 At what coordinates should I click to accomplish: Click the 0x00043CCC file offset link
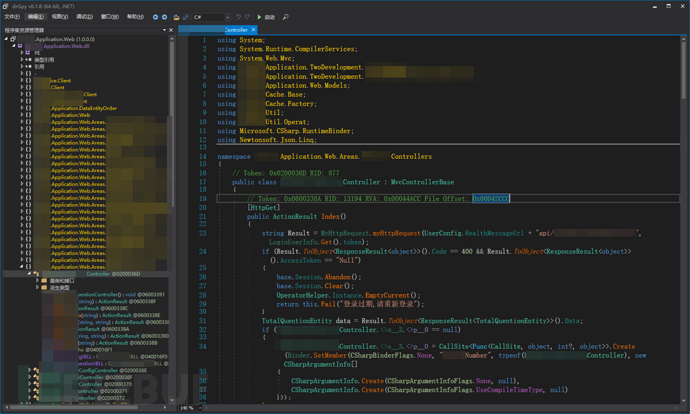(x=491, y=199)
